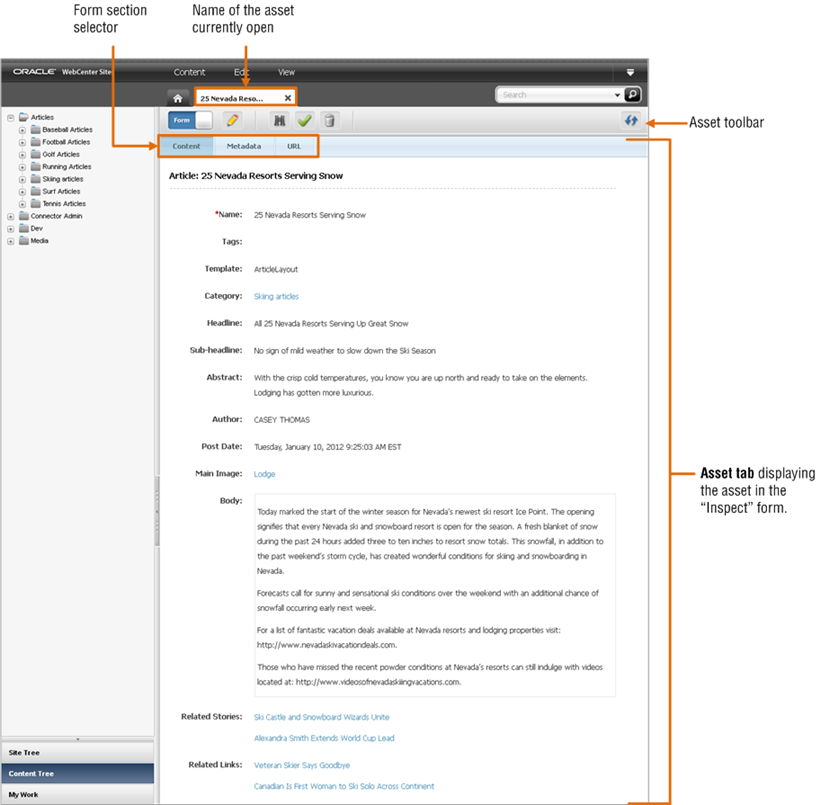Click the Preview binoculars icon

click(280, 120)
